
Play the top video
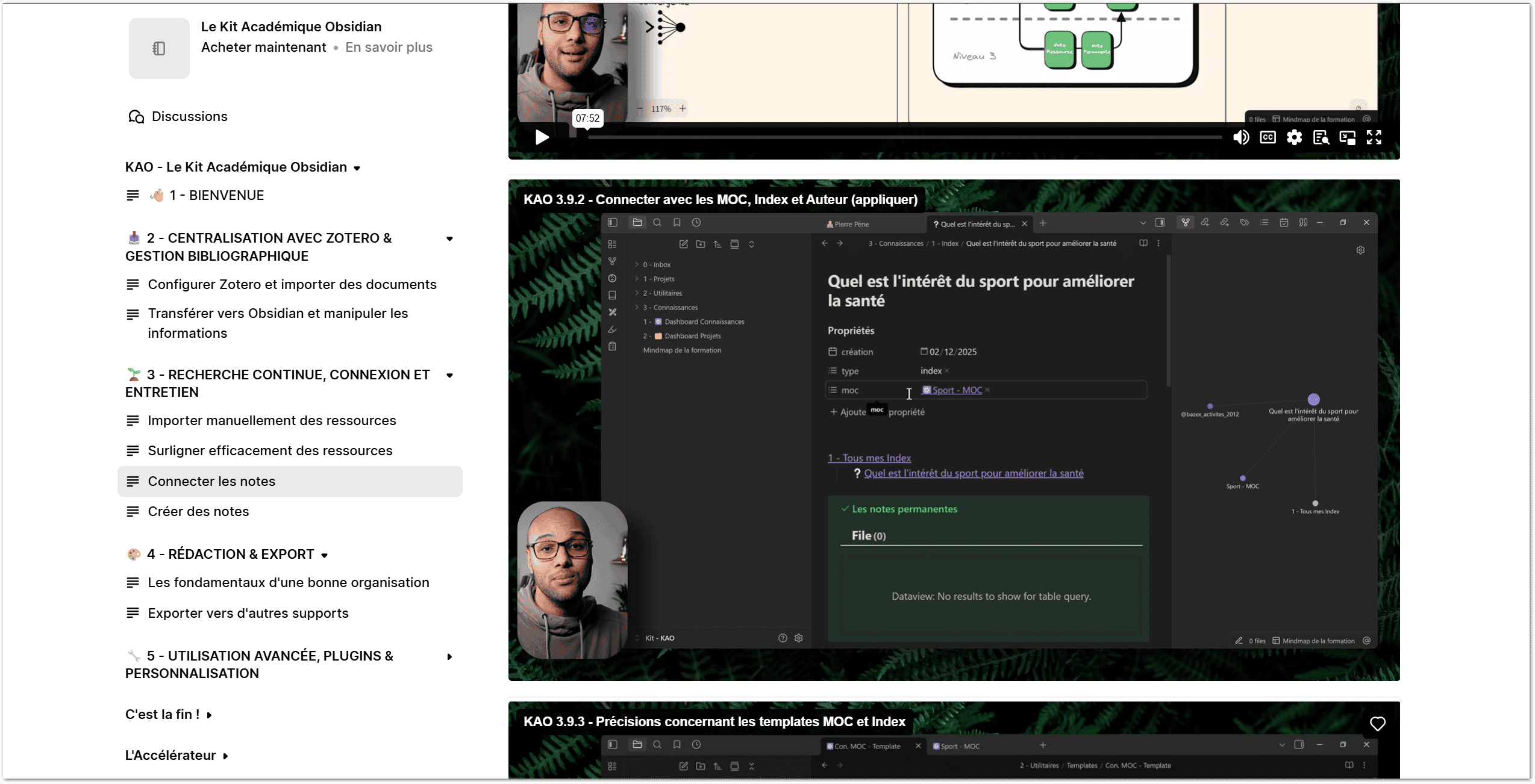[542, 137]
